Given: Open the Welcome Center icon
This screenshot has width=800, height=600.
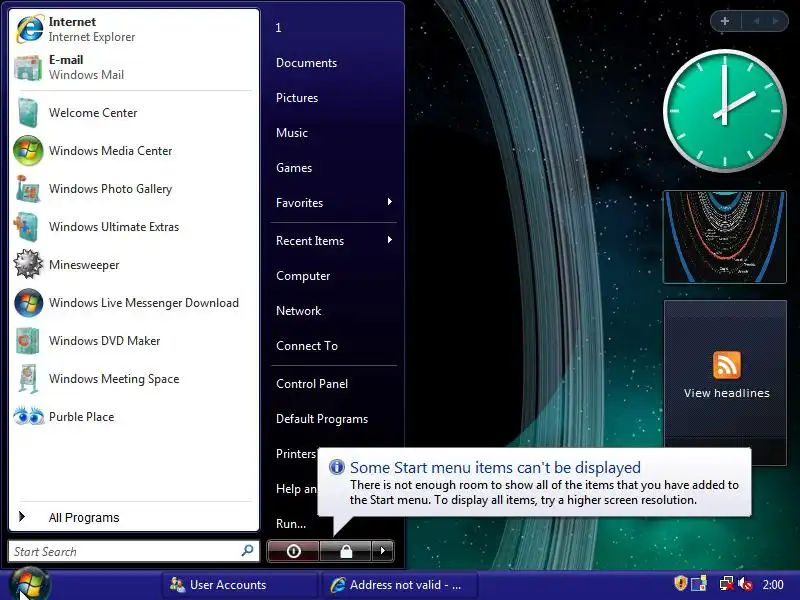Looking at the screenshot, I should [x=28, y=112].
